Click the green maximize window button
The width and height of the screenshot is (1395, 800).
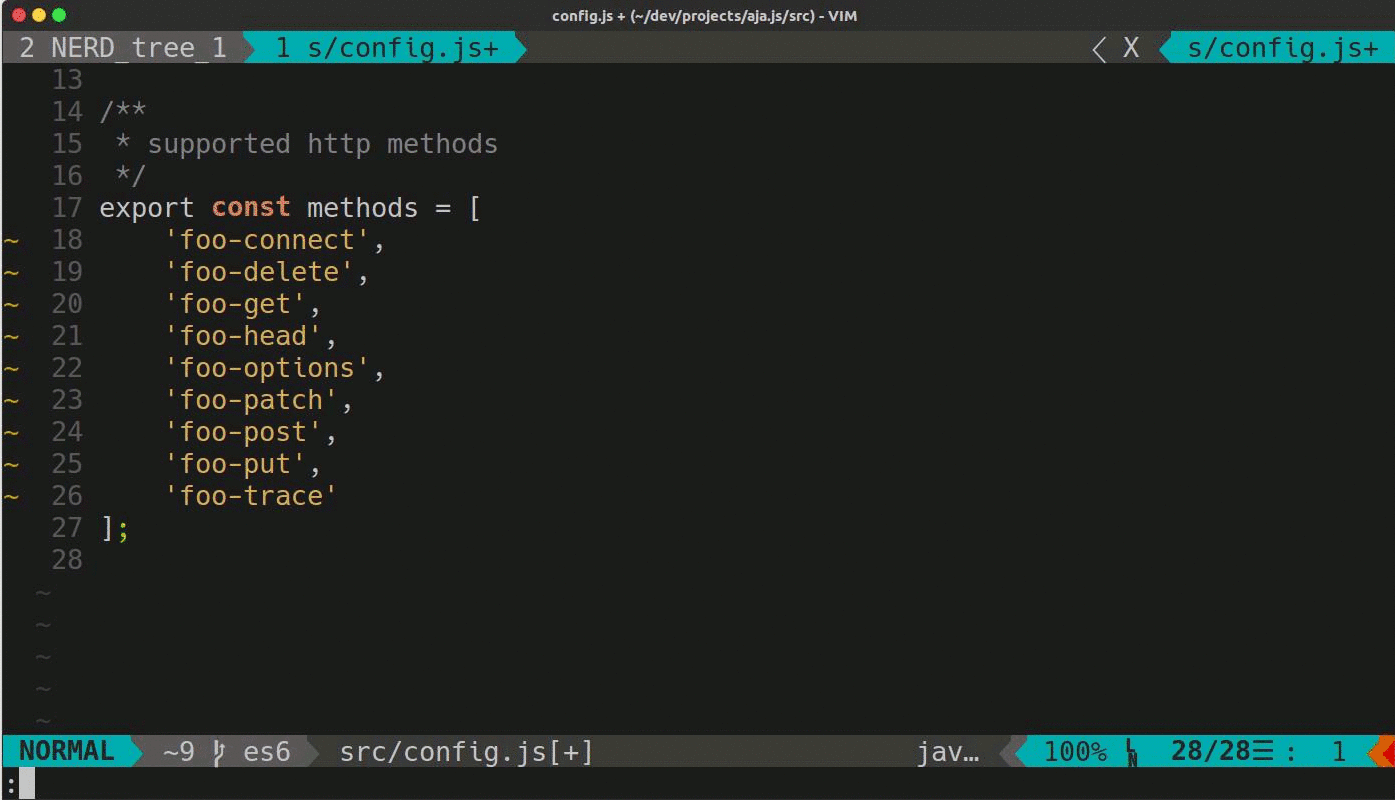(59, 16)
